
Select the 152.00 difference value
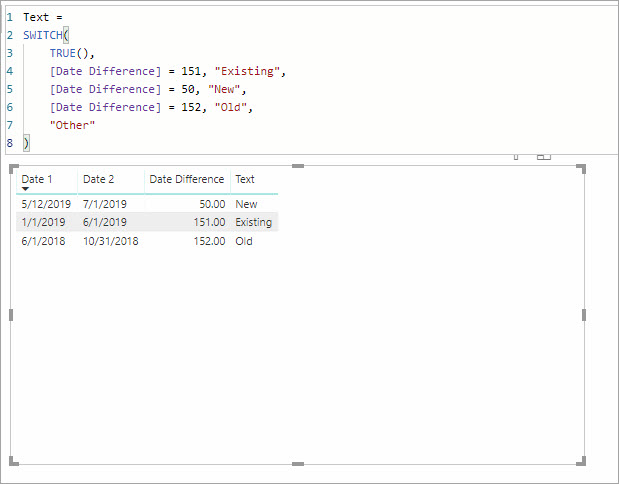pos(209,241)
